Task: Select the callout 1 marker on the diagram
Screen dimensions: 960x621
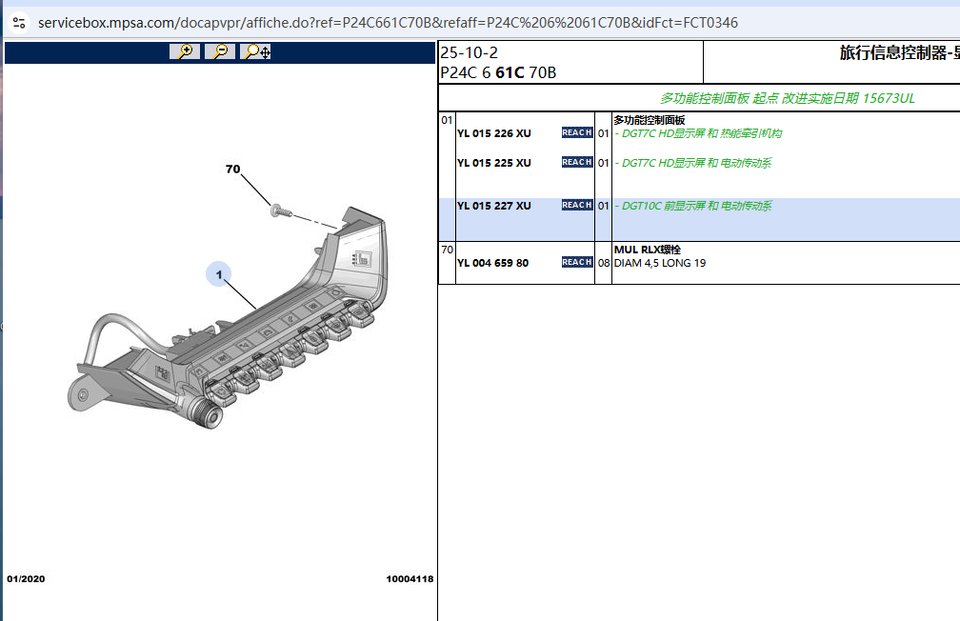Action: coord(219,274)
